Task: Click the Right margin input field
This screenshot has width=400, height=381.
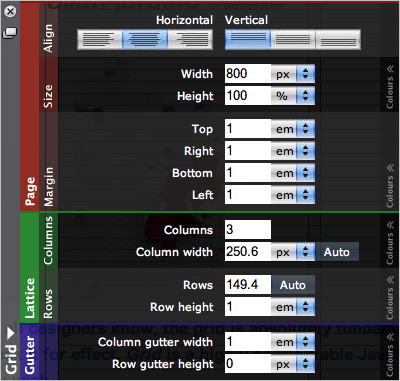Action: click(248, 151)
